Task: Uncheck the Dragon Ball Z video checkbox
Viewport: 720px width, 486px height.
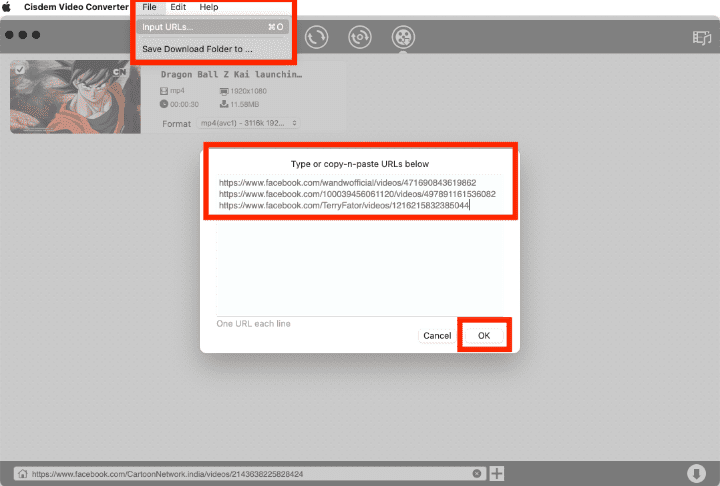Action: 20,70
